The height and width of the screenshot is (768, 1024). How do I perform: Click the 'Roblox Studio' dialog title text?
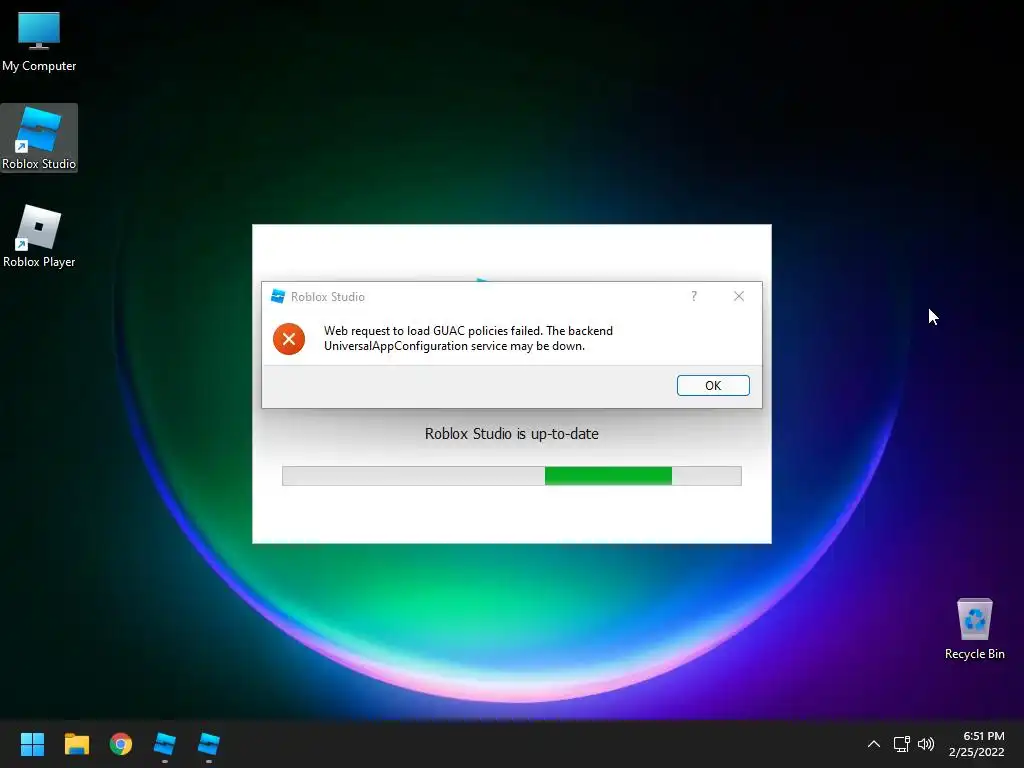point(328,296)
